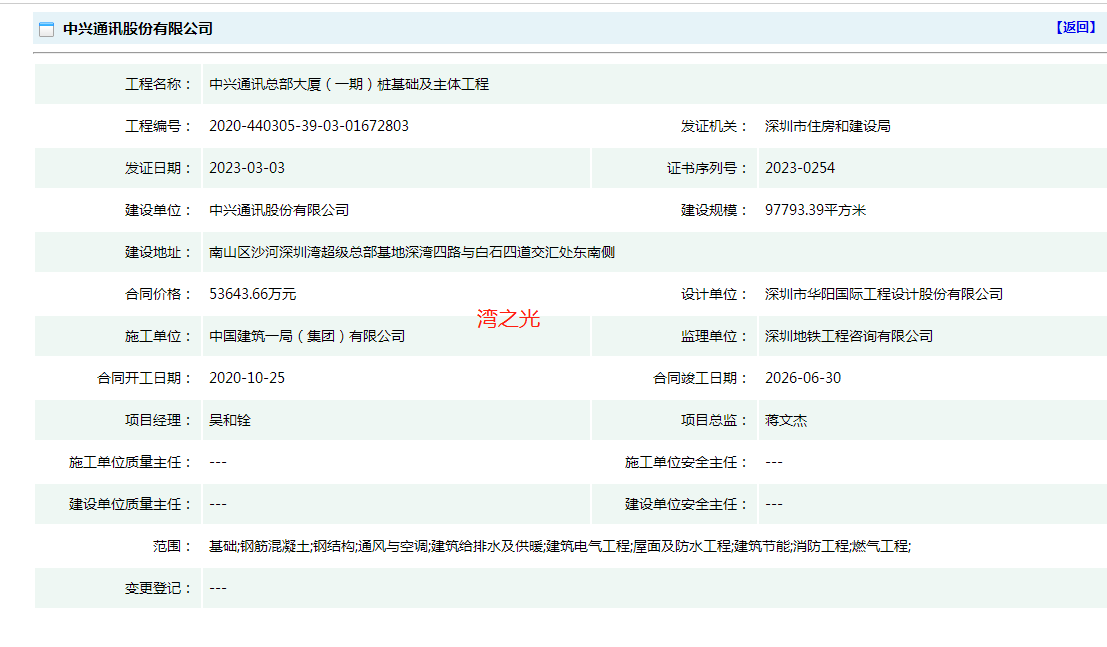
Task: Click supervisor 深圳地铁工程咨询有限公司
Action: click(848, 336)
